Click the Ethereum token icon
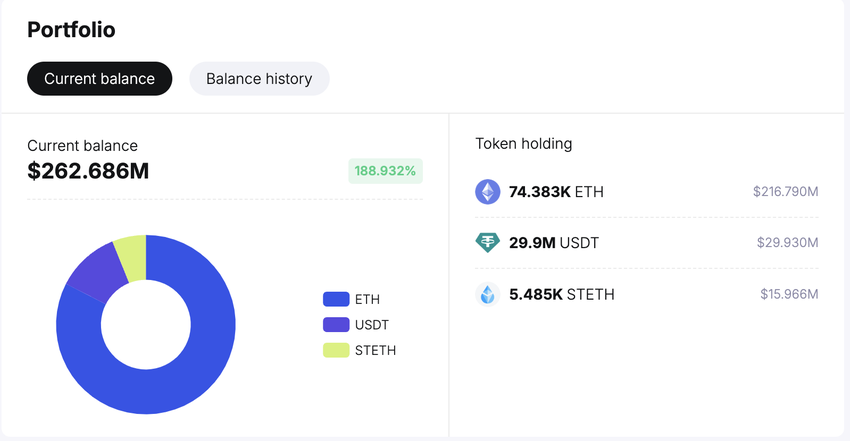Screen dimensions: 850x441 pyautogui.click(x=487, y=191)
